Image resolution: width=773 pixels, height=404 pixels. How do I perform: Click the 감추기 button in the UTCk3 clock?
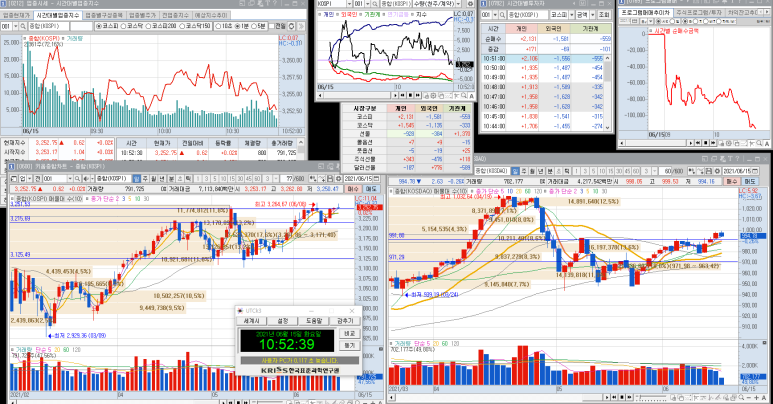tap(345, 321)
